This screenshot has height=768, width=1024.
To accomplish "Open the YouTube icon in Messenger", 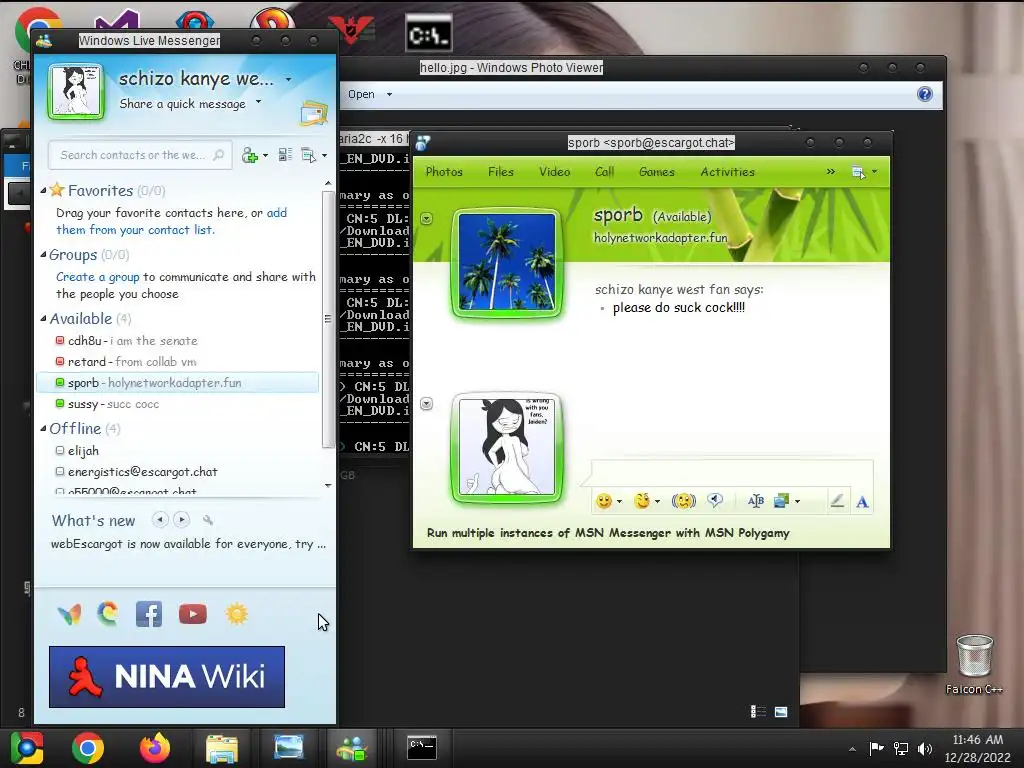I will [193, 614].
